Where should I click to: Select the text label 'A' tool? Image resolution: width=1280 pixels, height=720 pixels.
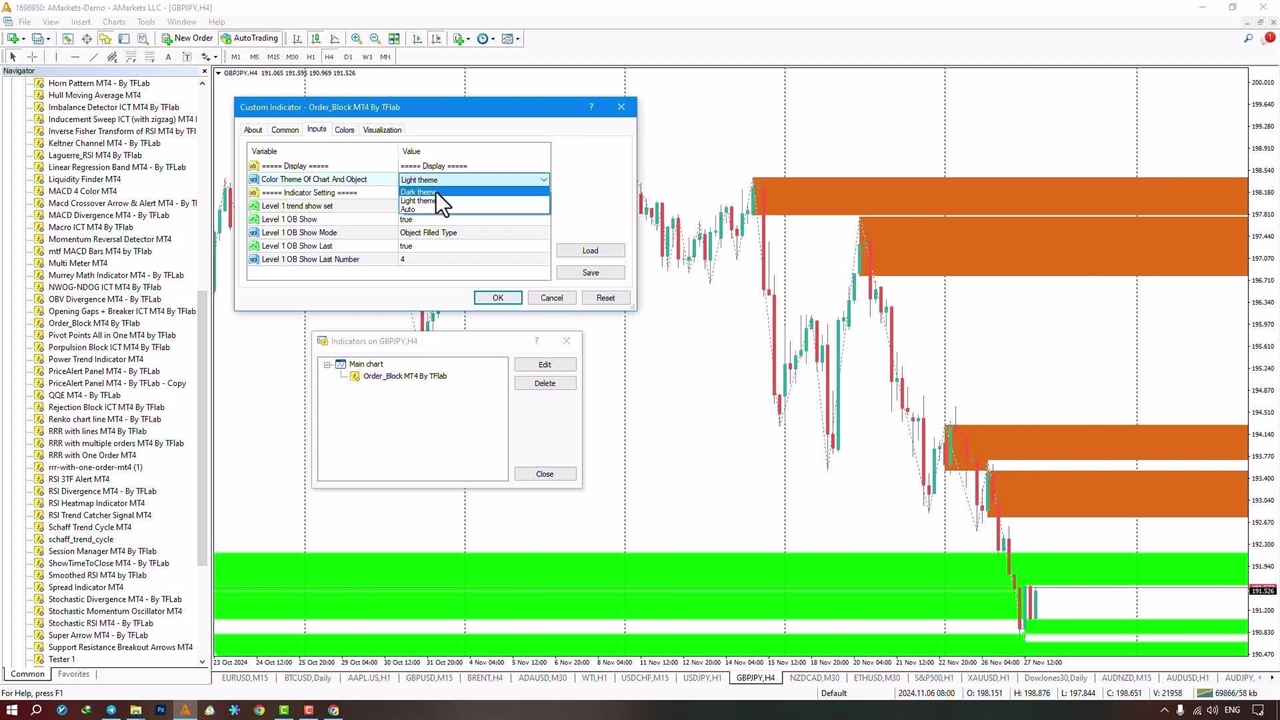pyautogui.click(x=168, y=57)
